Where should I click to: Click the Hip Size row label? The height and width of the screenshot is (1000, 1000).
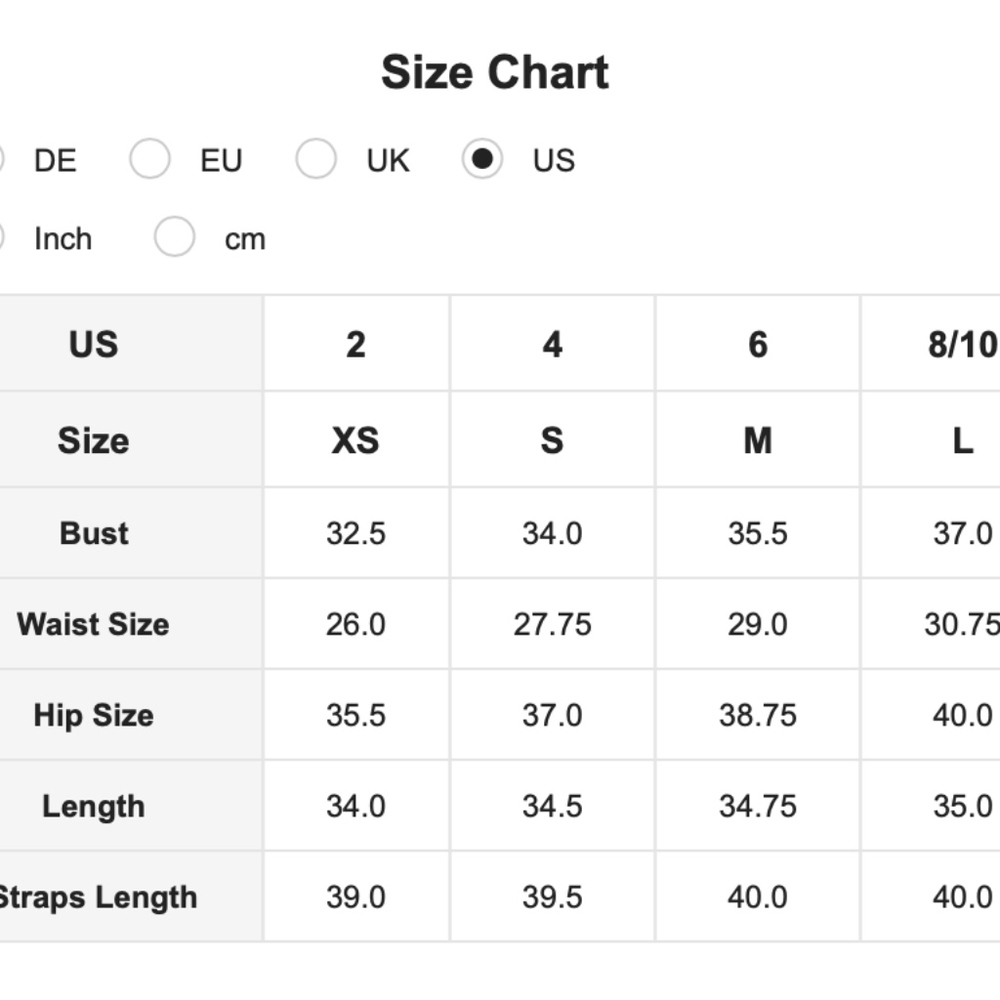(x=93, y=715)
